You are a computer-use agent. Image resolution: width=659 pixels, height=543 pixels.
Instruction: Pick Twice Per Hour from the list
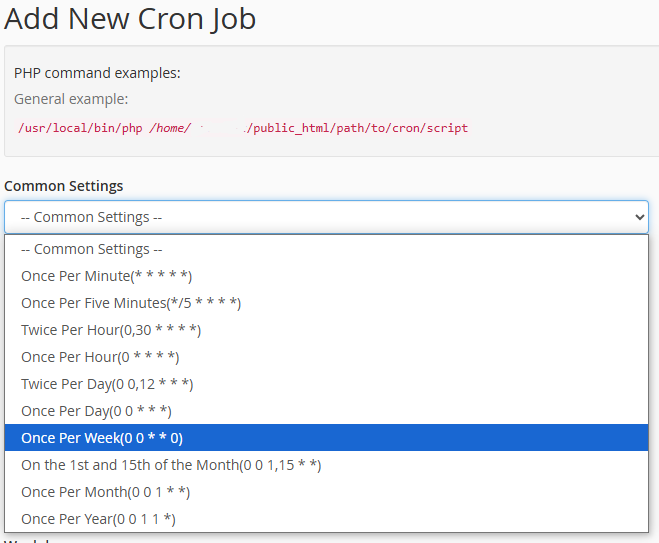point(111,330)
